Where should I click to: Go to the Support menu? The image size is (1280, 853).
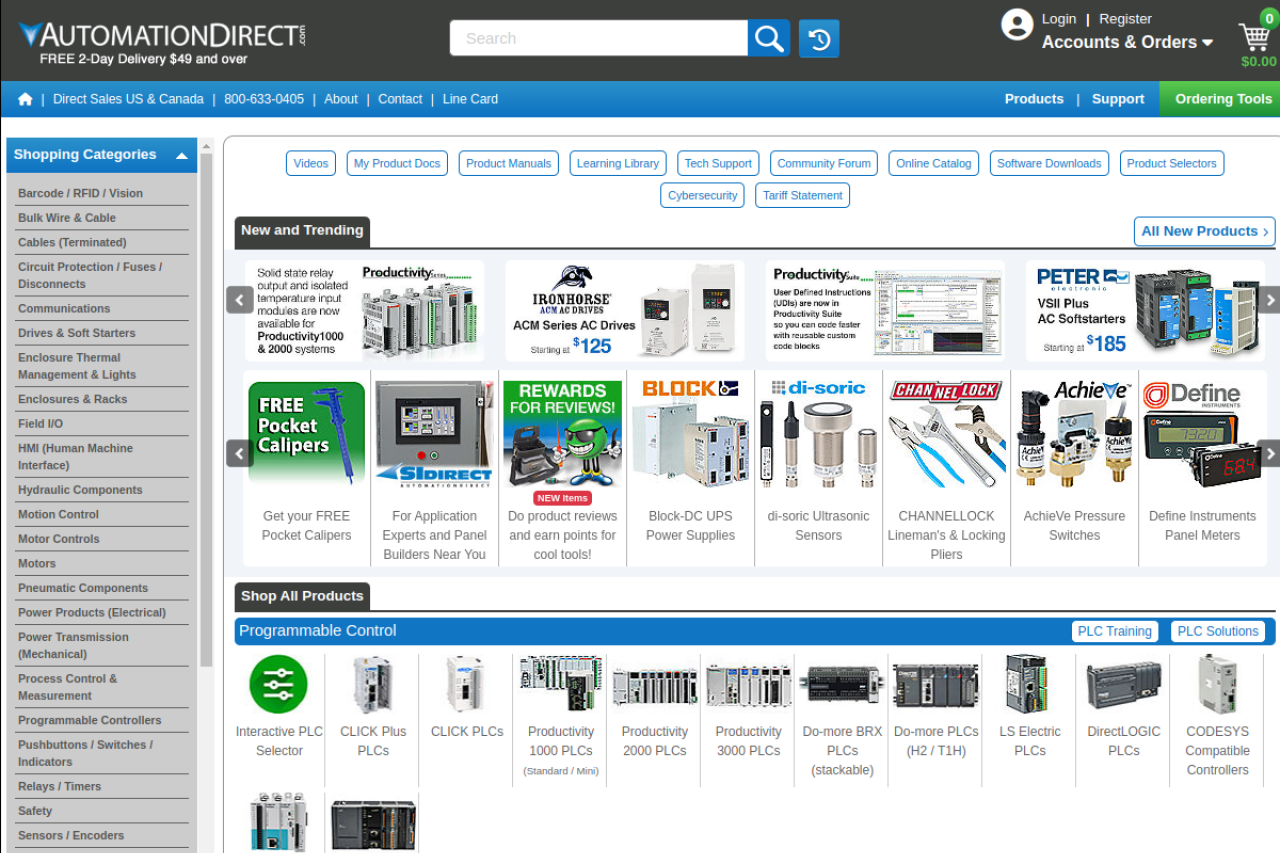1117,99
